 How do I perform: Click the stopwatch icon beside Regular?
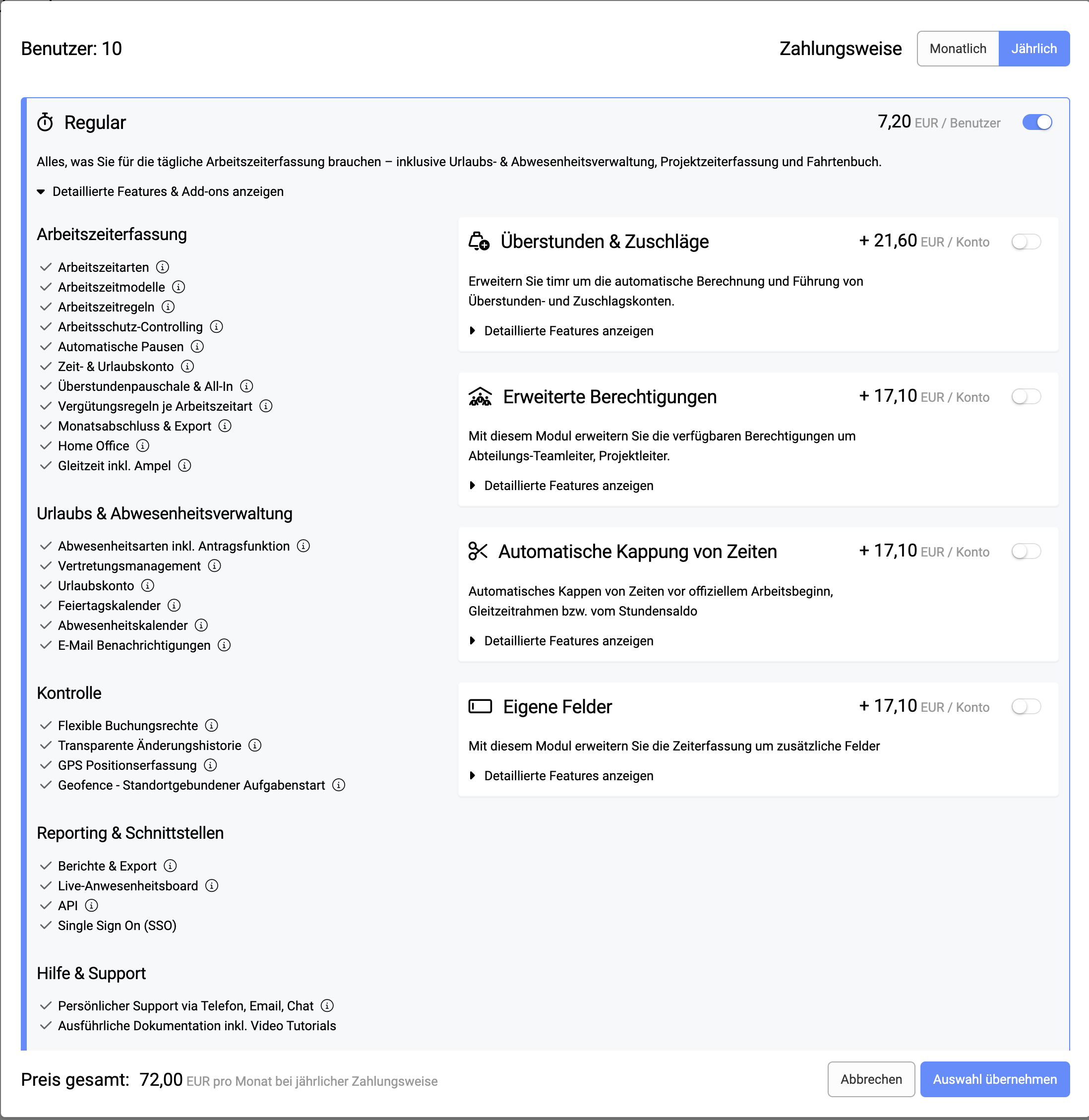(x=45, y=123)
